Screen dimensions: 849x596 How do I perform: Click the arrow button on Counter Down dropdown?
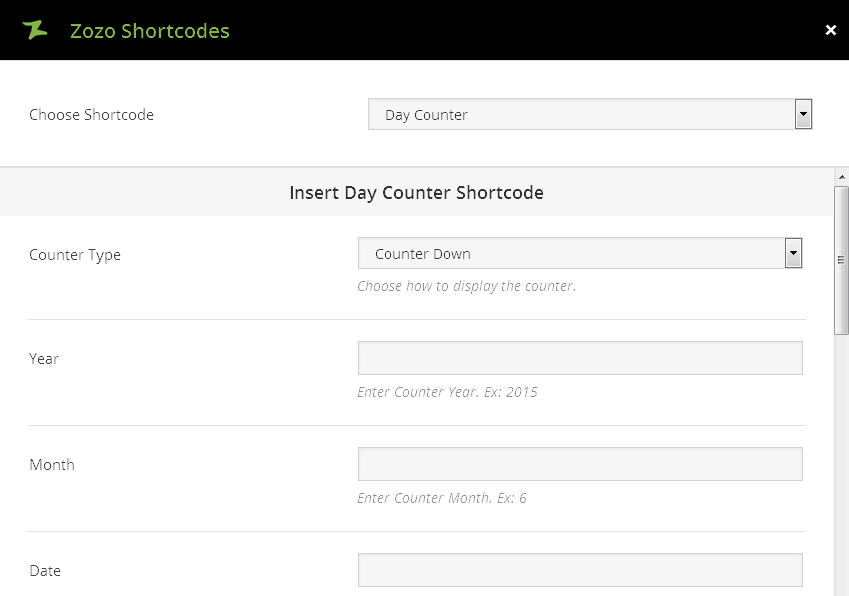[x=793, y=254]
